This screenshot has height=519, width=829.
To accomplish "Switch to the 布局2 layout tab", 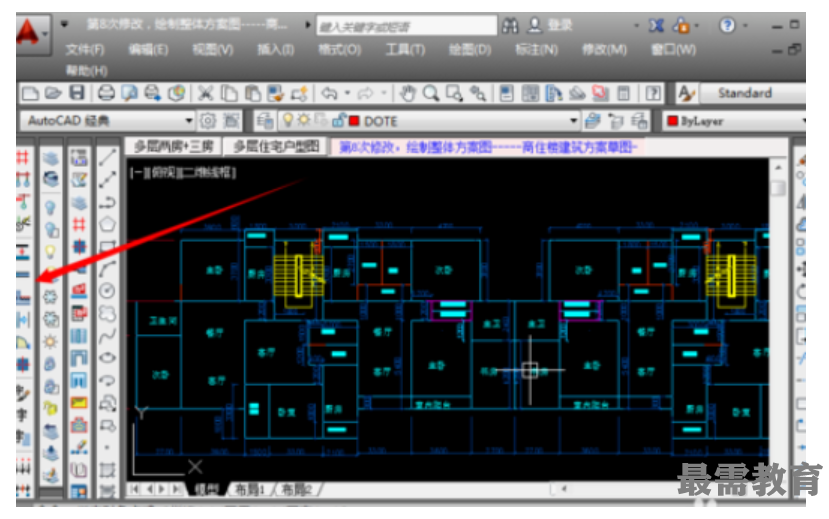I will (296, 490).
